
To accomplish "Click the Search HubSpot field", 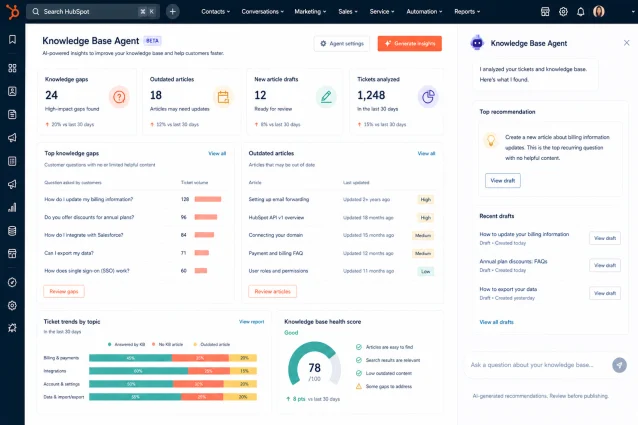I will coord(93,11).
